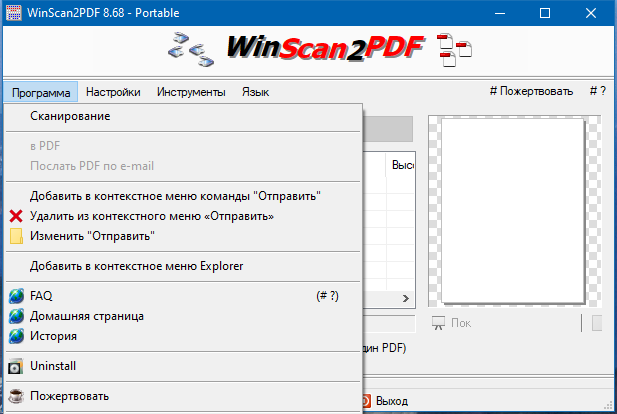The width and height of the screenshot is (617, 414).
Task: Click the red X icon beside Удалить
Action: 16,216
